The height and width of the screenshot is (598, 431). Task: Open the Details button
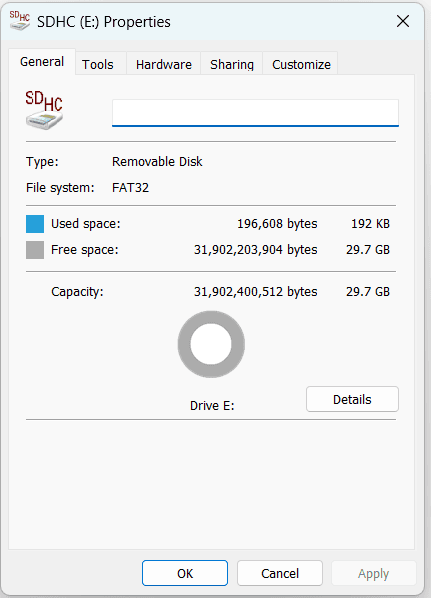352,399
